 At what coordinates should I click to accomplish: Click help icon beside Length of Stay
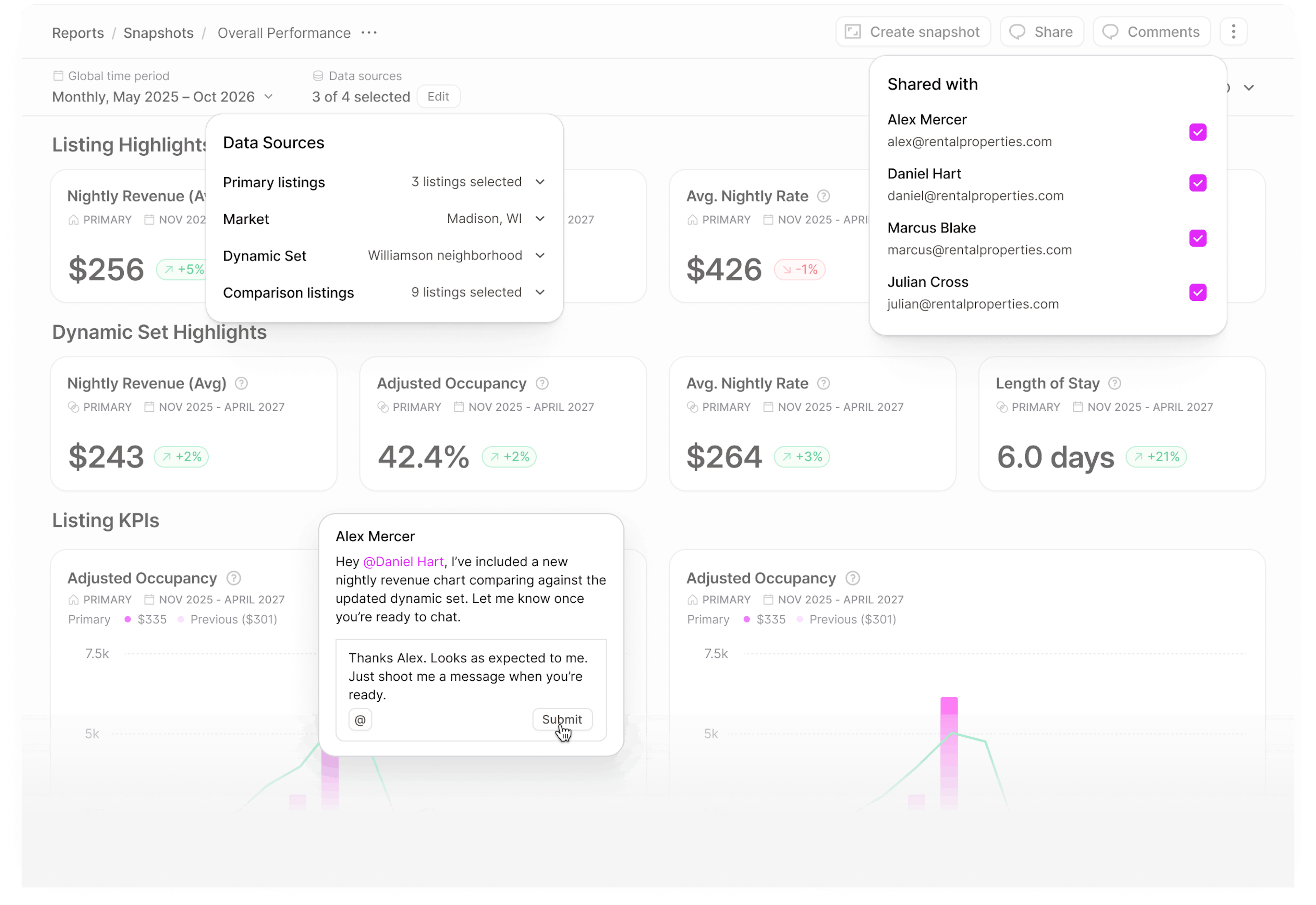click(1114, 383)
